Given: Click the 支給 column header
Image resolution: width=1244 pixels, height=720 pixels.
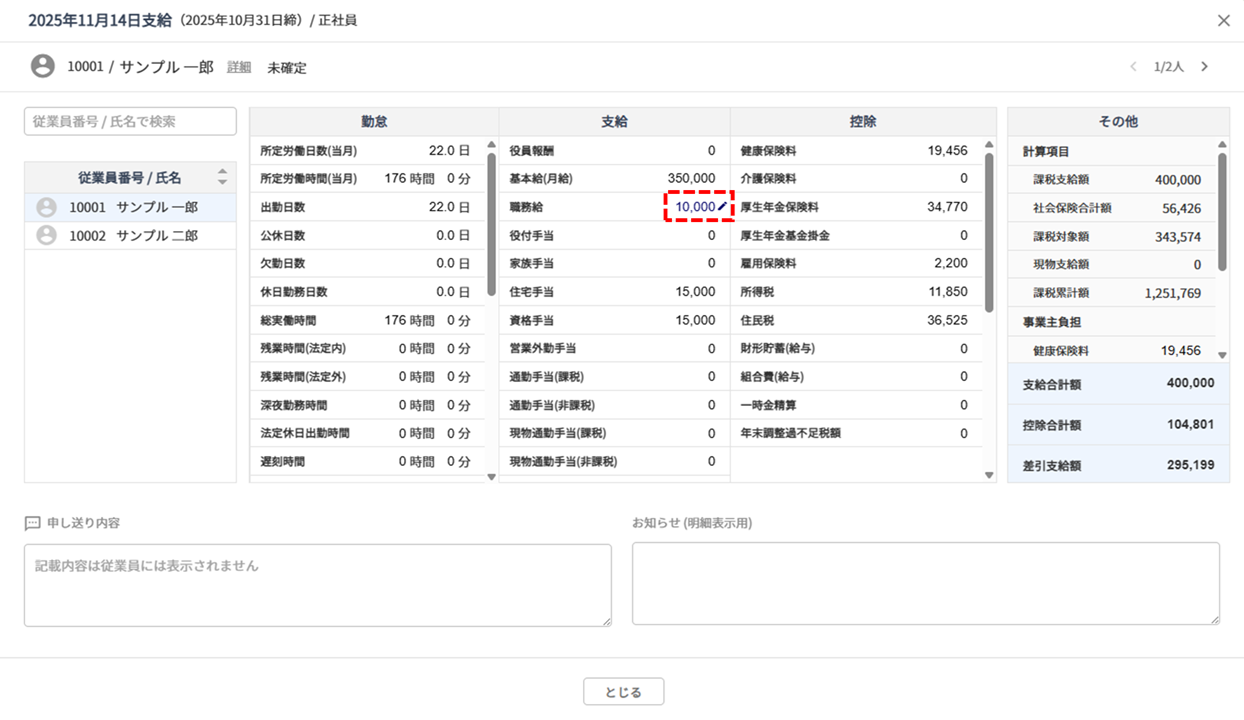Looking at the screenshot, I should [614, 121].
